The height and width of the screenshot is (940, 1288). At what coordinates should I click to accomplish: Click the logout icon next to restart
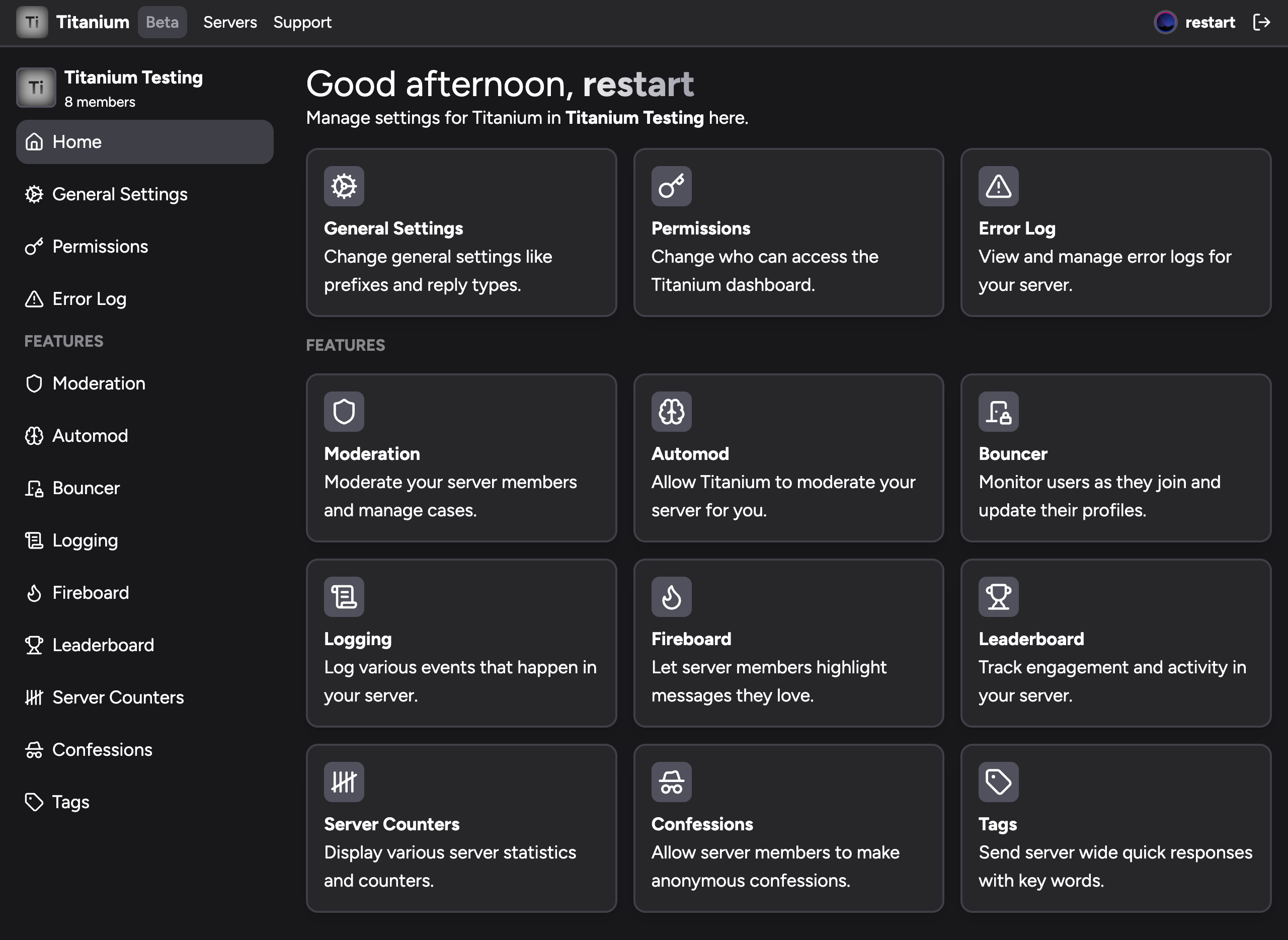pos(1262,22)
